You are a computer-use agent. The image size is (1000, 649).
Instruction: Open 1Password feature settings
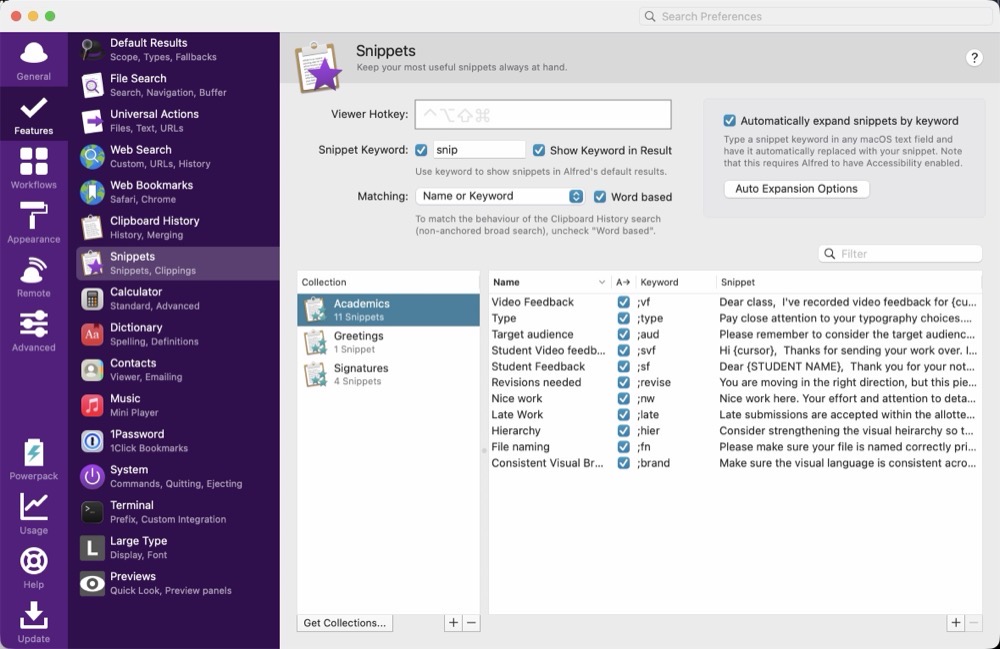click(x=177, y=441)
